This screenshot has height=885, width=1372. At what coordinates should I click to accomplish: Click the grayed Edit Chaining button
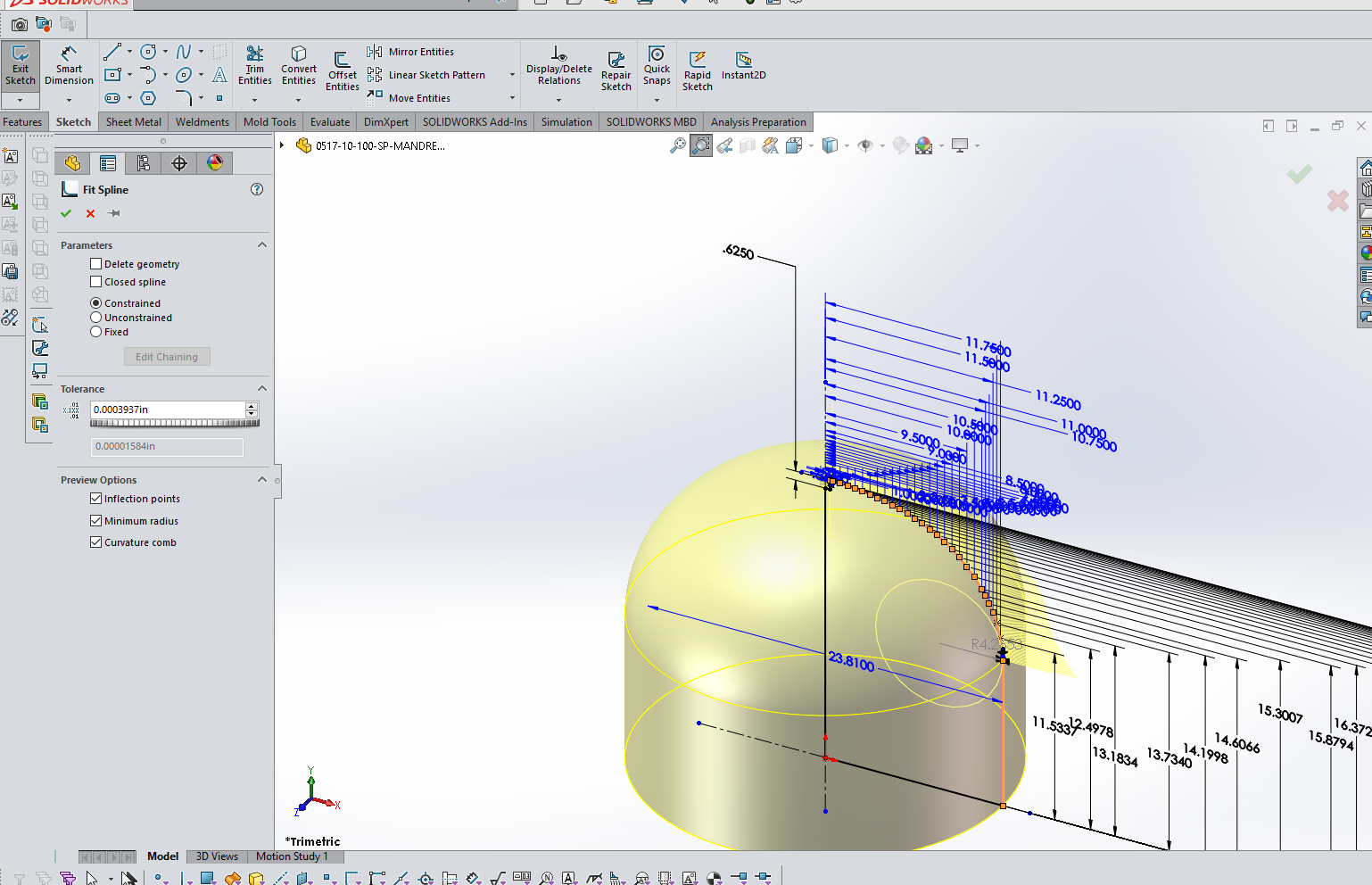[167, 356]
